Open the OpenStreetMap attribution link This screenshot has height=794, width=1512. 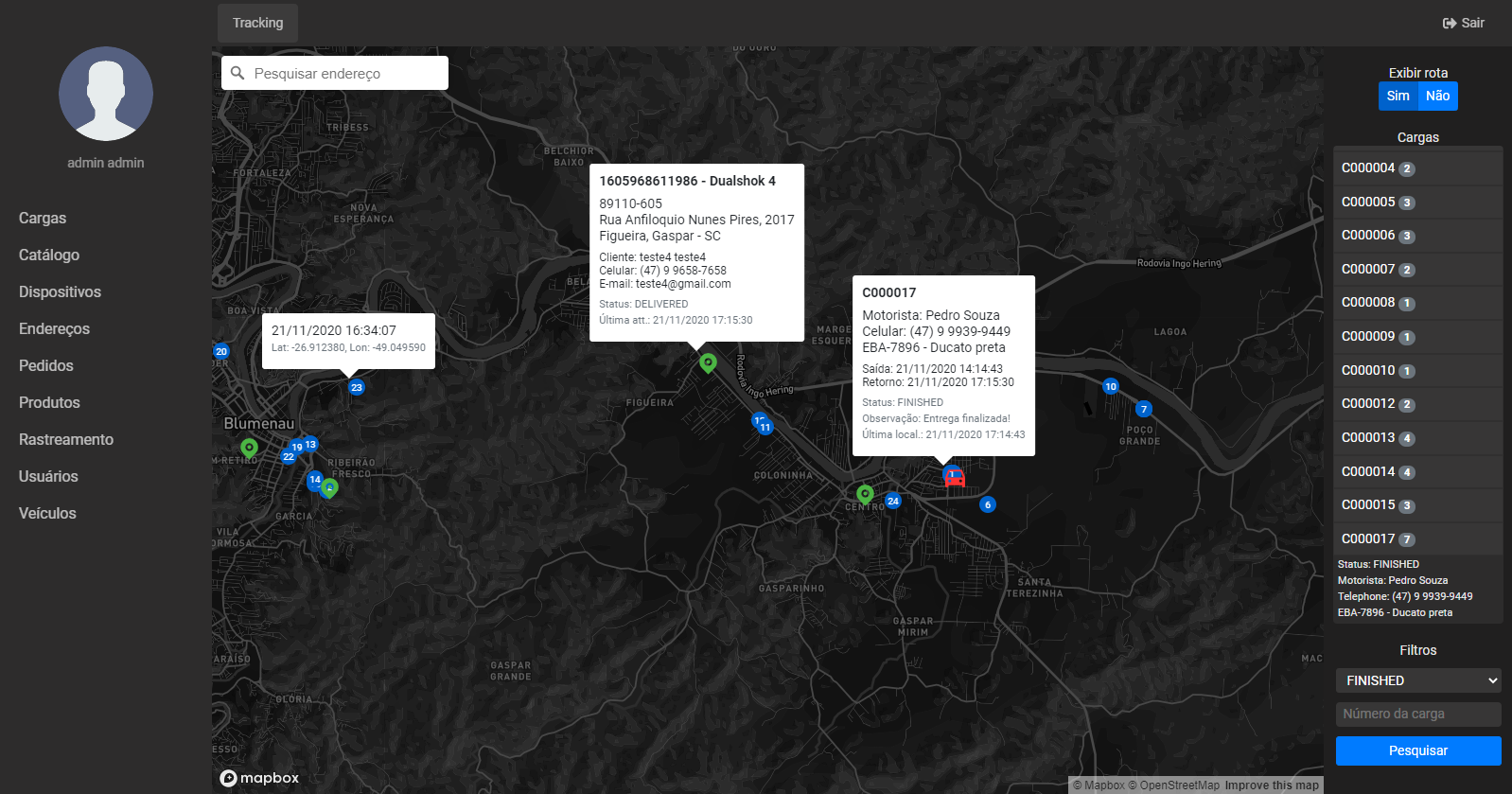point(1173,785)
